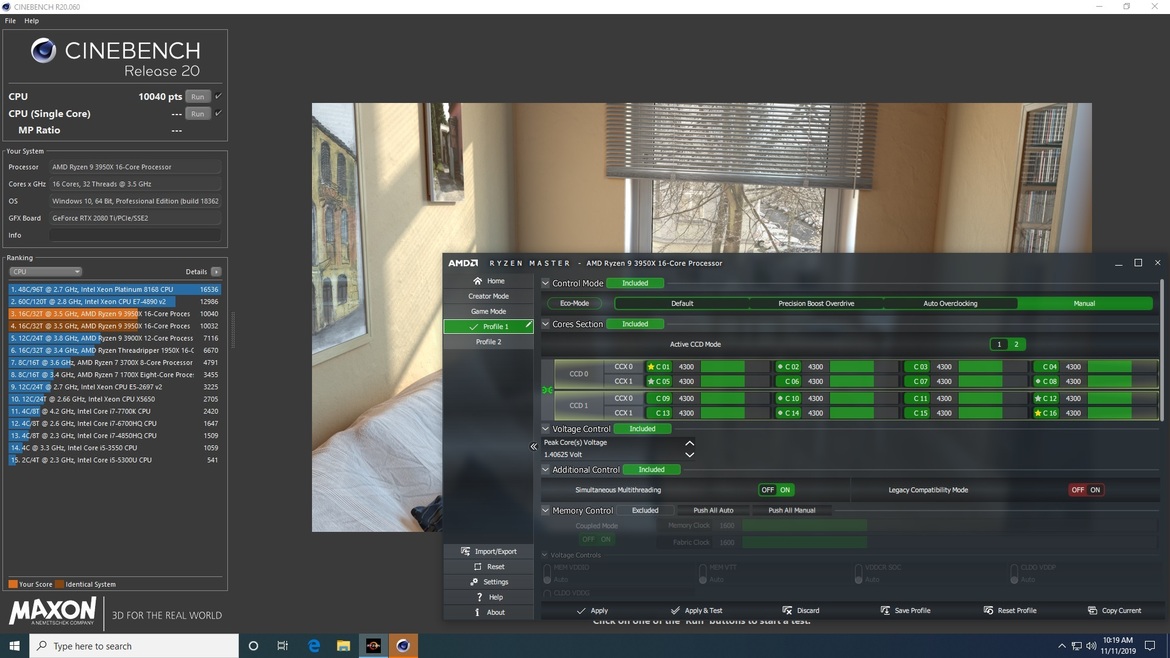Go to Home in Ryzen Master sidebar

click(x=489, y=281)
